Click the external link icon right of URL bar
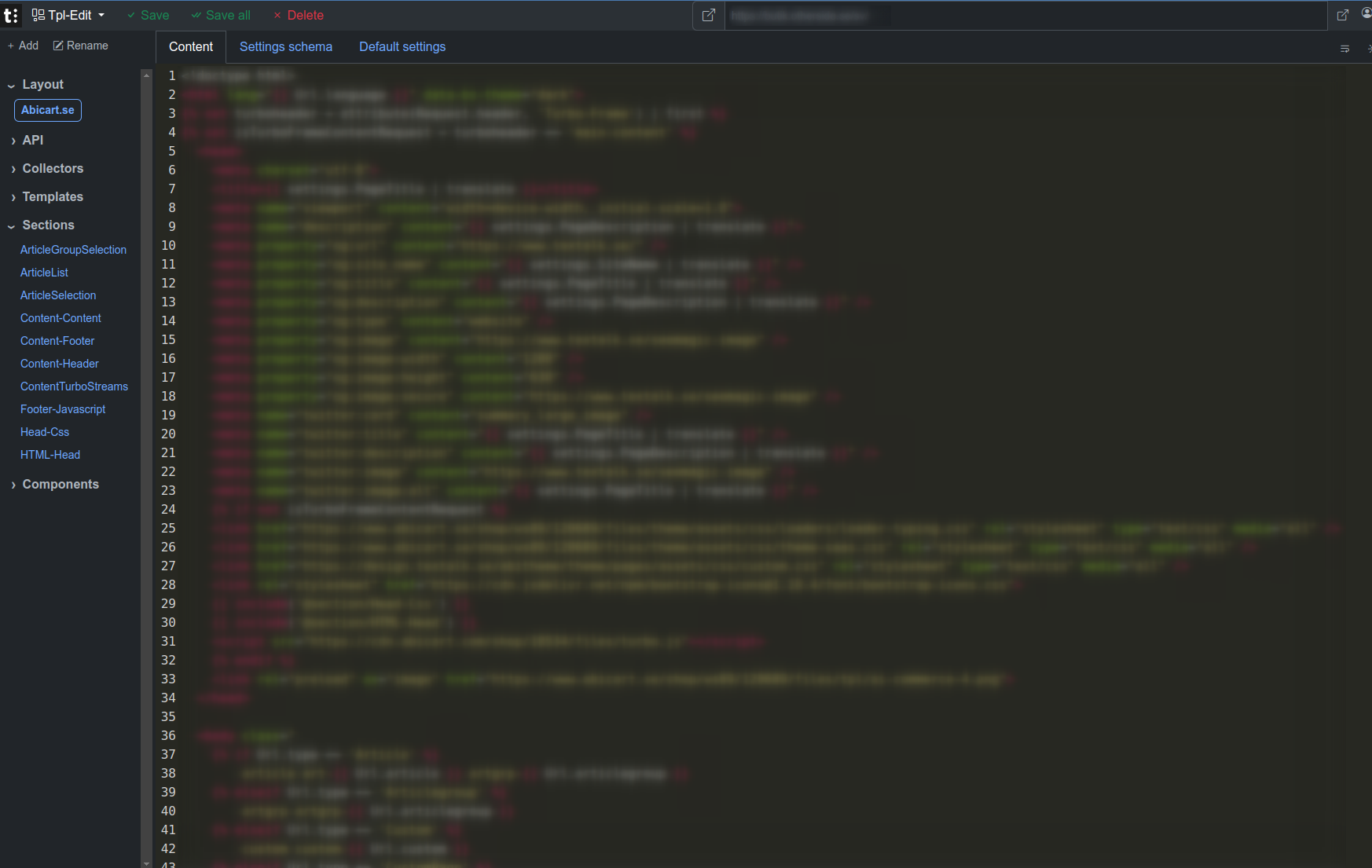The width and height of the screenshot is (1372, 868). [1343, 16]
